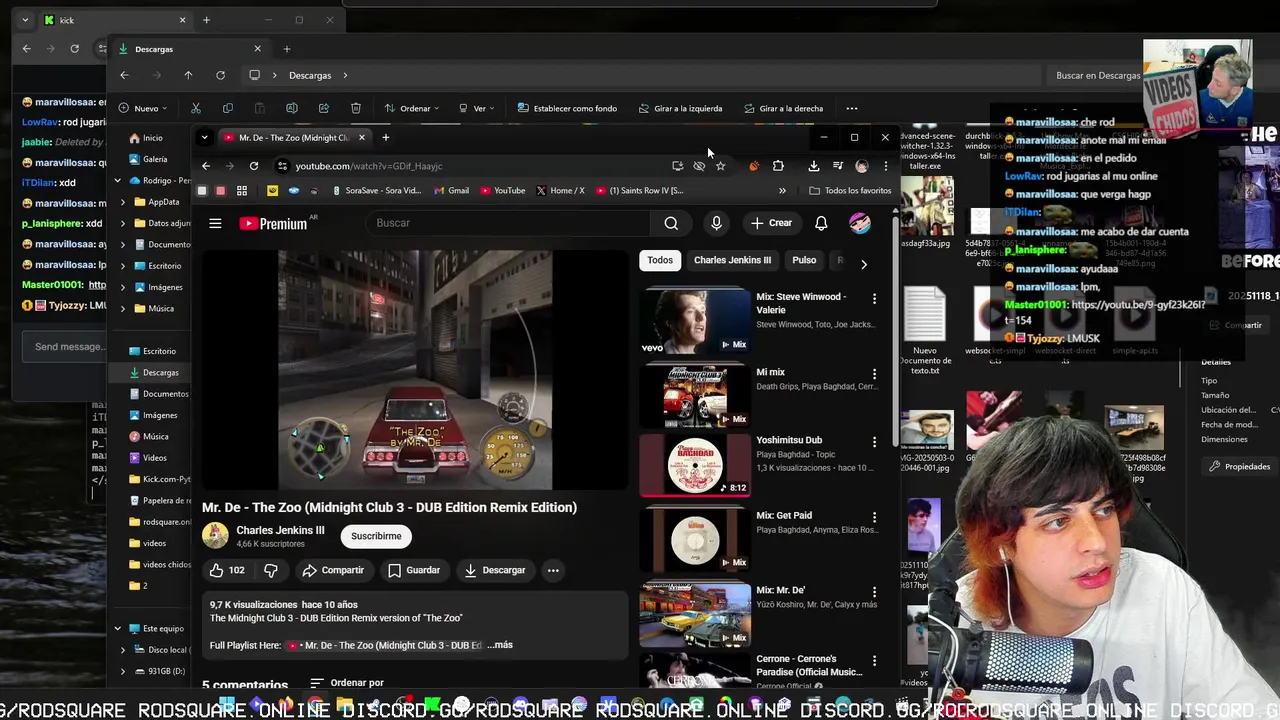The width and height of the screenshot is (1280, 720).
Task: Show more hidden bookmarks chevron
Action: point(782,190)
